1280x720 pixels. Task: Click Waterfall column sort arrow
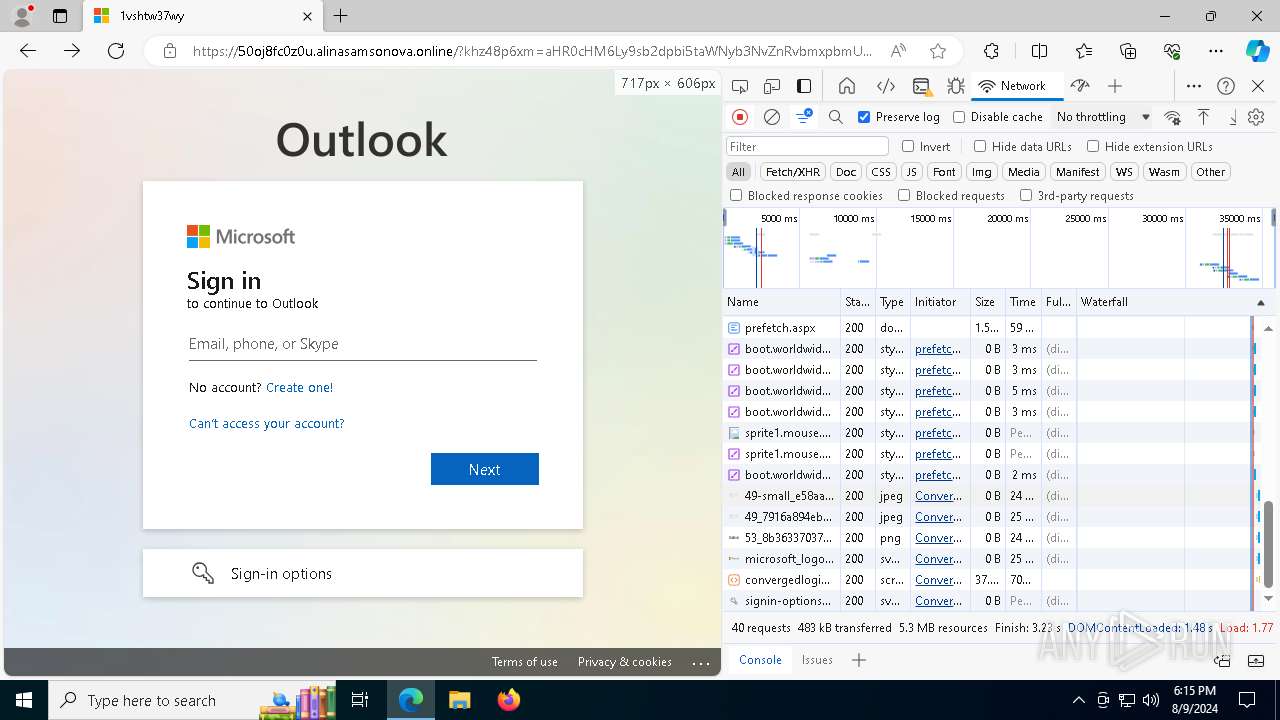tap(1260, 302)
